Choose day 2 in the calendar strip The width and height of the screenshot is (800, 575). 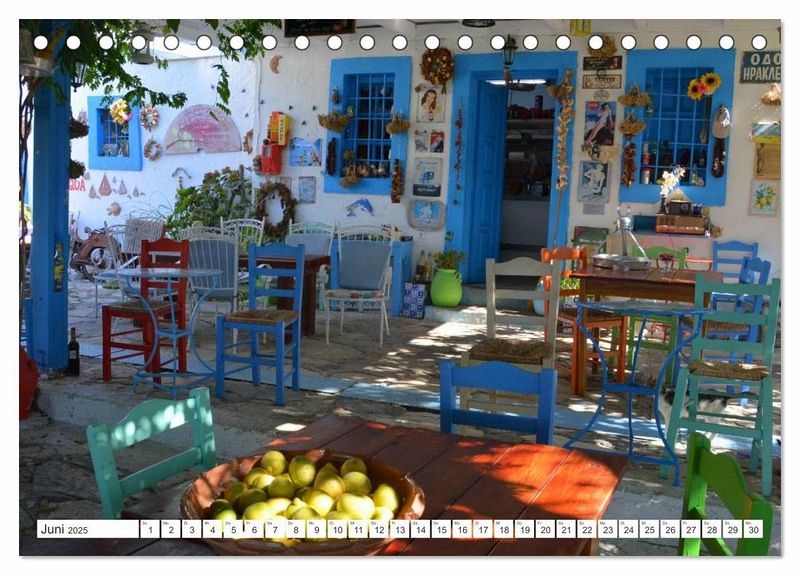(x=170, y=529)
